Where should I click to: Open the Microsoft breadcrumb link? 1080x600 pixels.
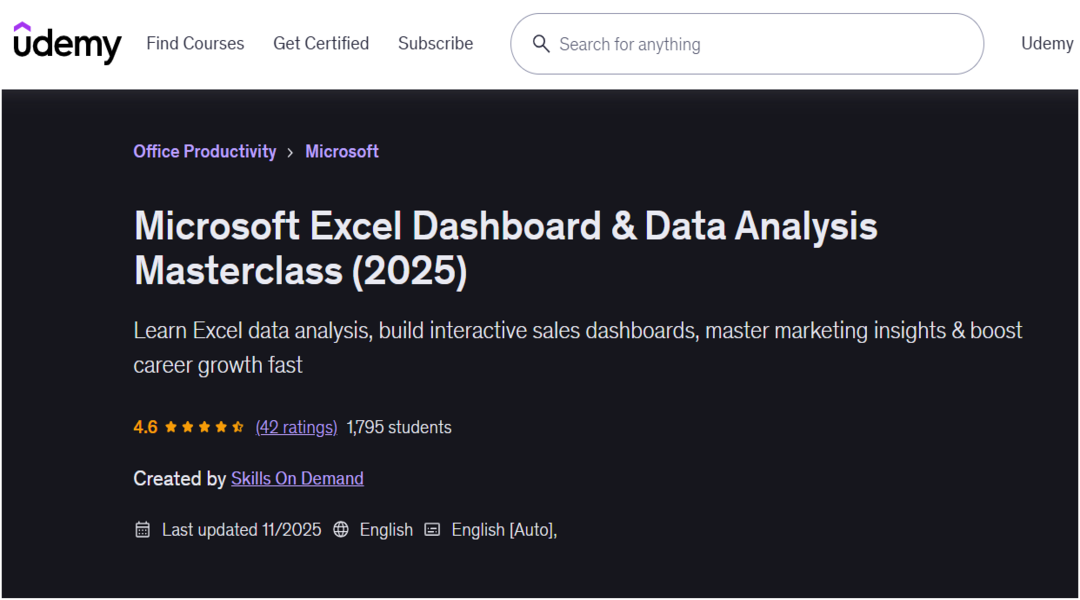pos(342,152)
